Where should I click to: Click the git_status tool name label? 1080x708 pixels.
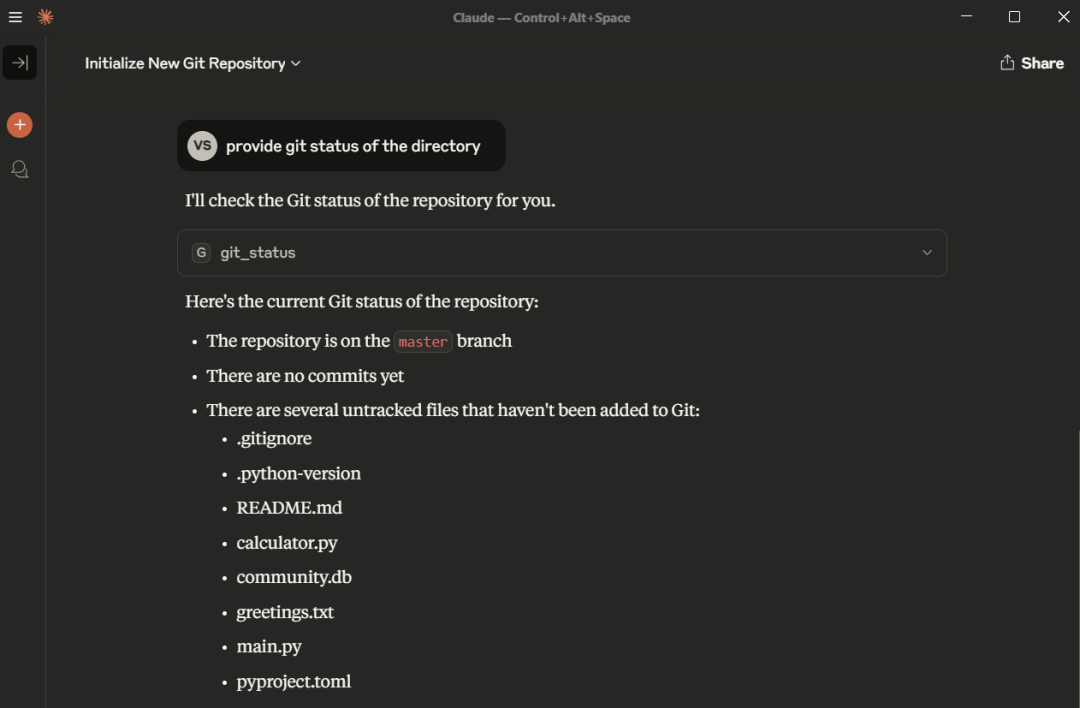(258, 253)
